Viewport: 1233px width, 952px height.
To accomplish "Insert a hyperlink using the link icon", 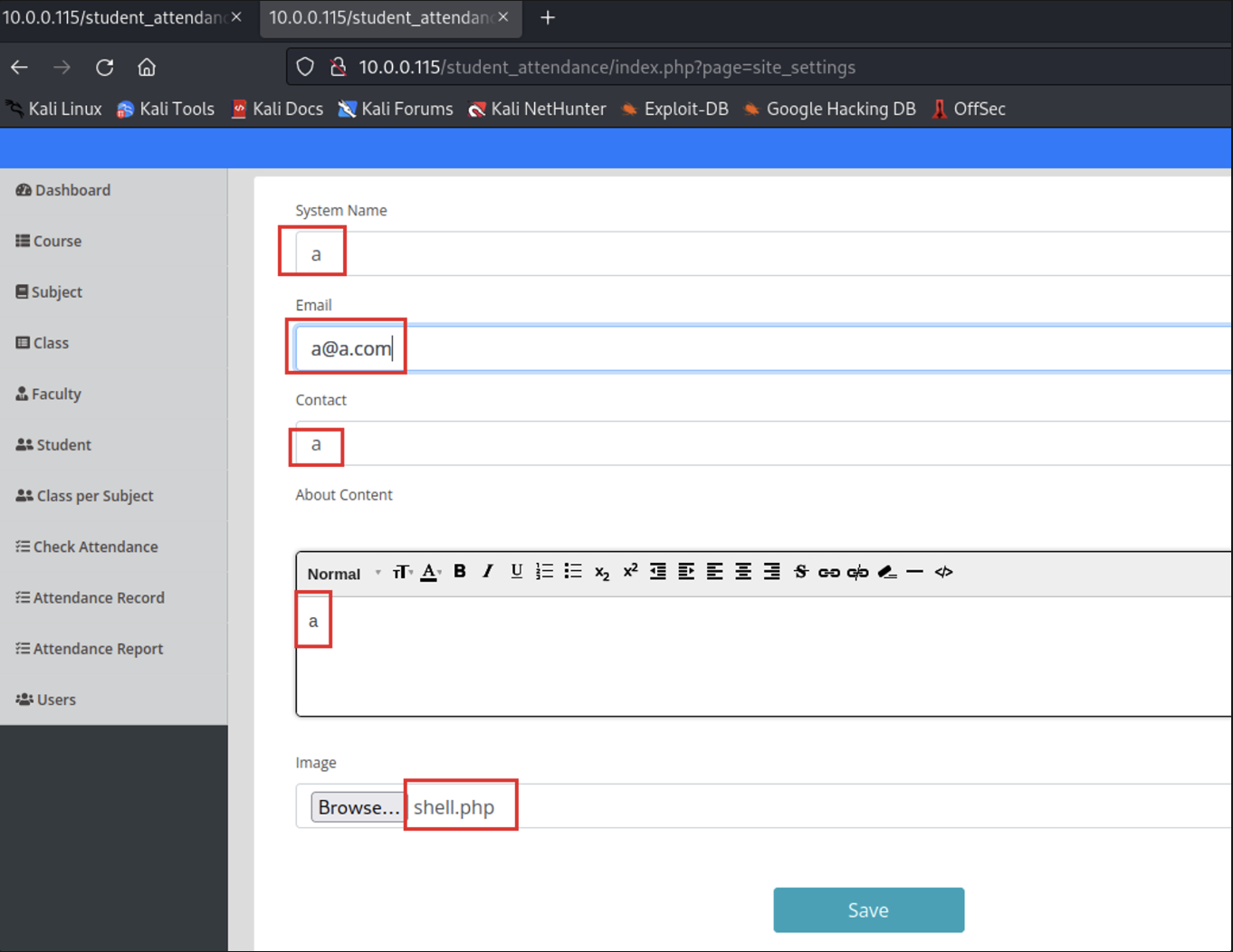I will tap(828, 572).
